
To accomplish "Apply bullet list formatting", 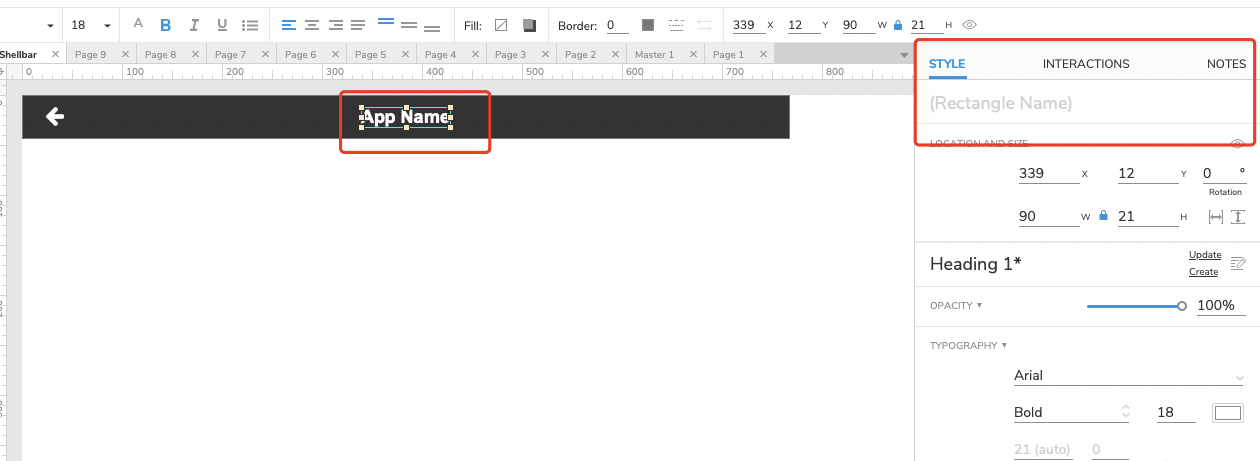I will (x=250, y=25).
